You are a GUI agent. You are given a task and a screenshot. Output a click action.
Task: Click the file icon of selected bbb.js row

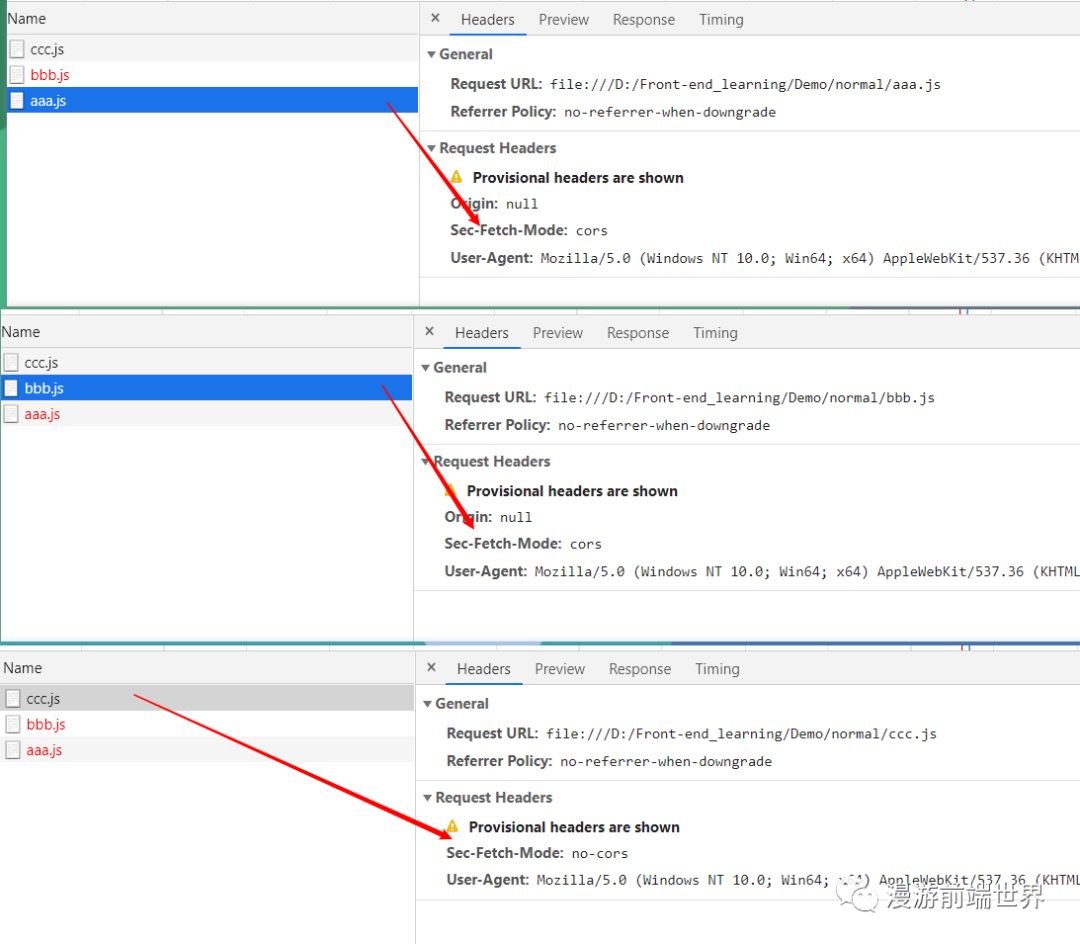pos(11,388)
